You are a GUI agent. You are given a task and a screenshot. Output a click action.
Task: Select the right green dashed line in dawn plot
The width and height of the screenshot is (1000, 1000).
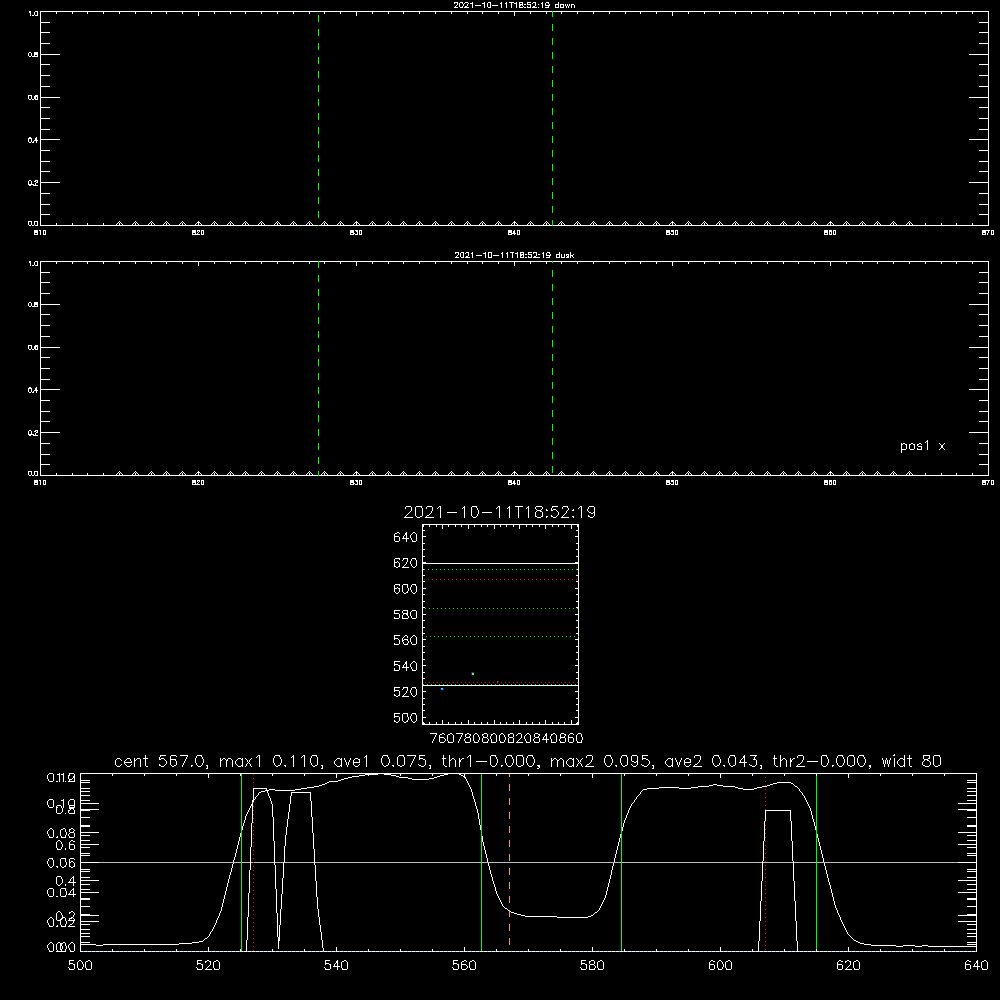click(x=552, y=119)
